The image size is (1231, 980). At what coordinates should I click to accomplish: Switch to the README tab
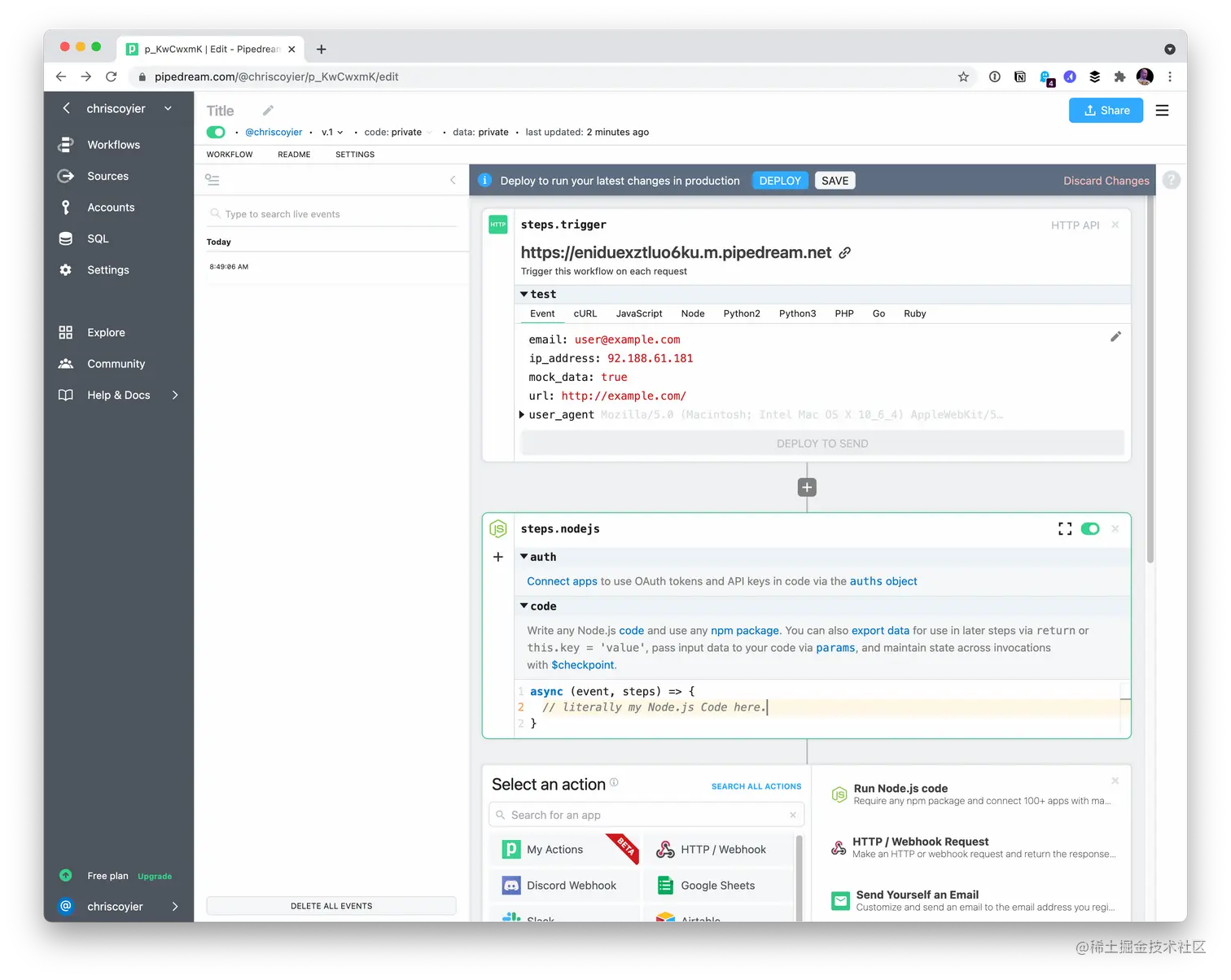tap(294, 155)
